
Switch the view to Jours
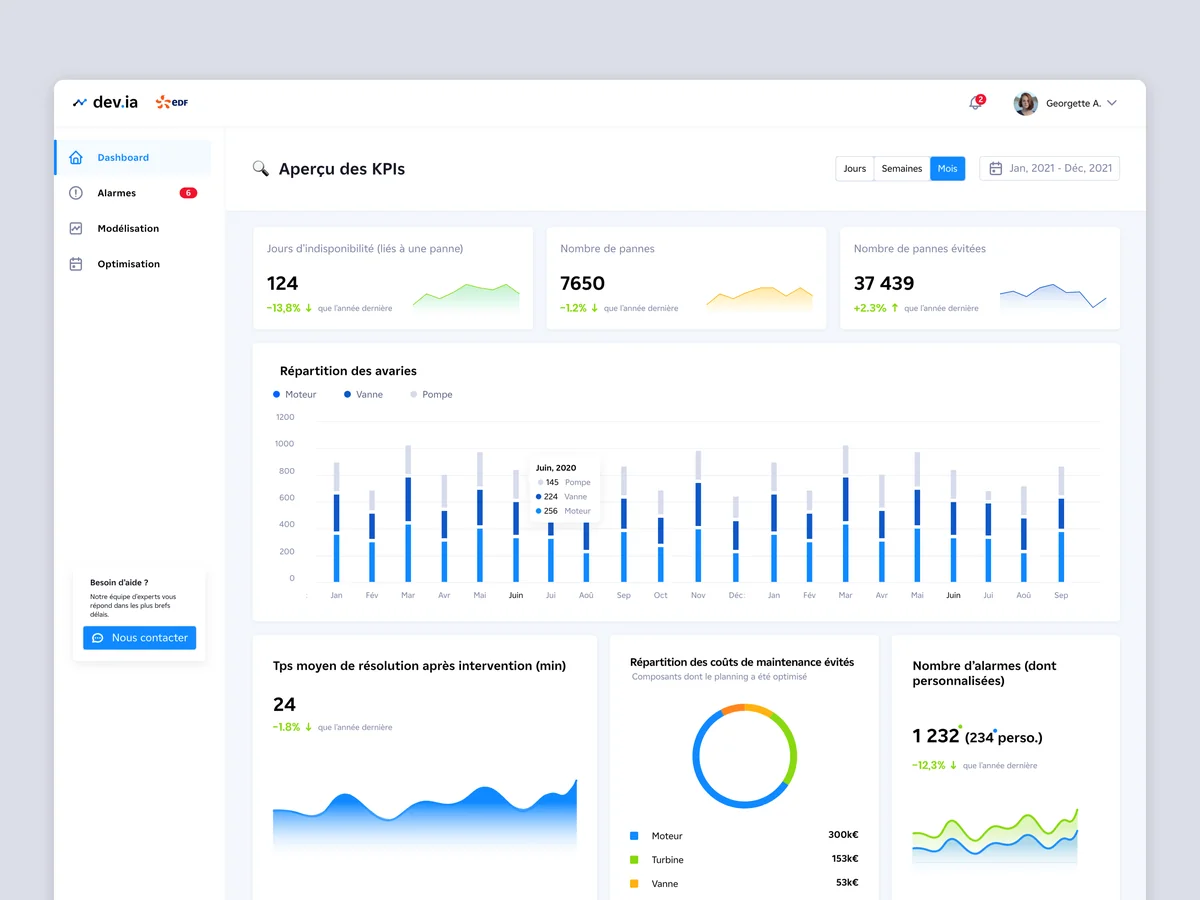(855, 169)
